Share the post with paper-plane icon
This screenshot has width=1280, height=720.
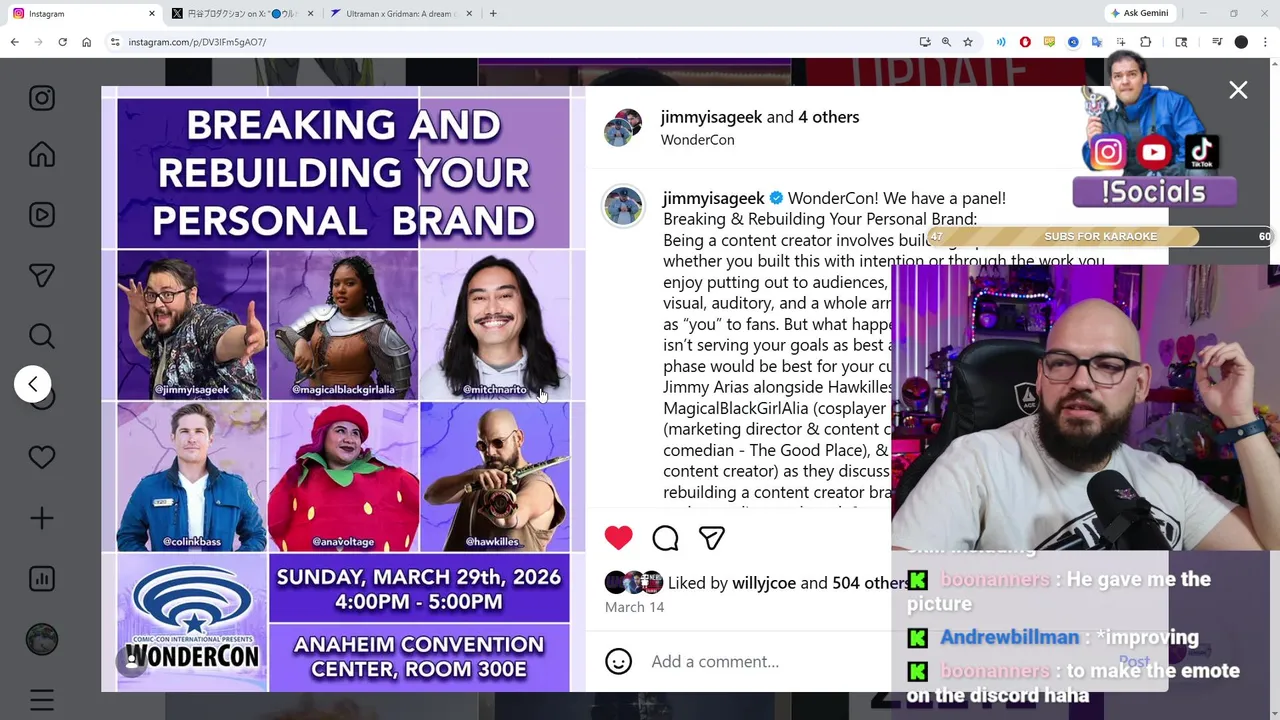click(712, 538)
